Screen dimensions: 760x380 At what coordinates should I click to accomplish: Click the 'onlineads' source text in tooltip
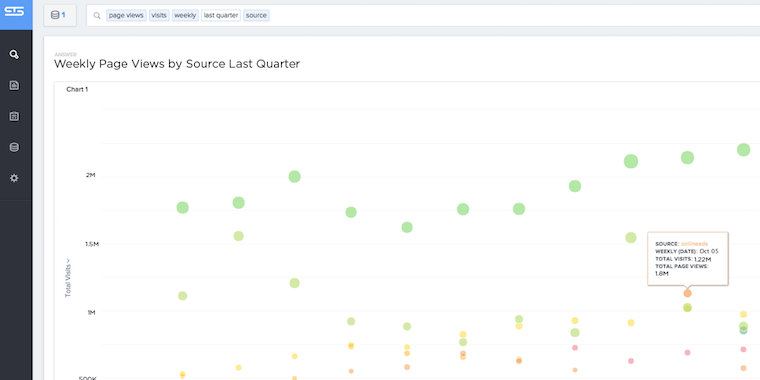tap(694, 244)
